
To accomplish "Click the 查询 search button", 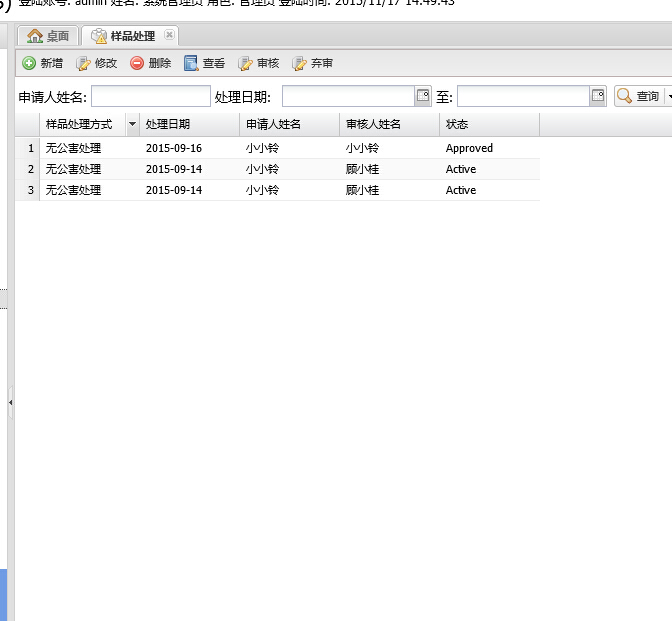I will pos(638,96).
